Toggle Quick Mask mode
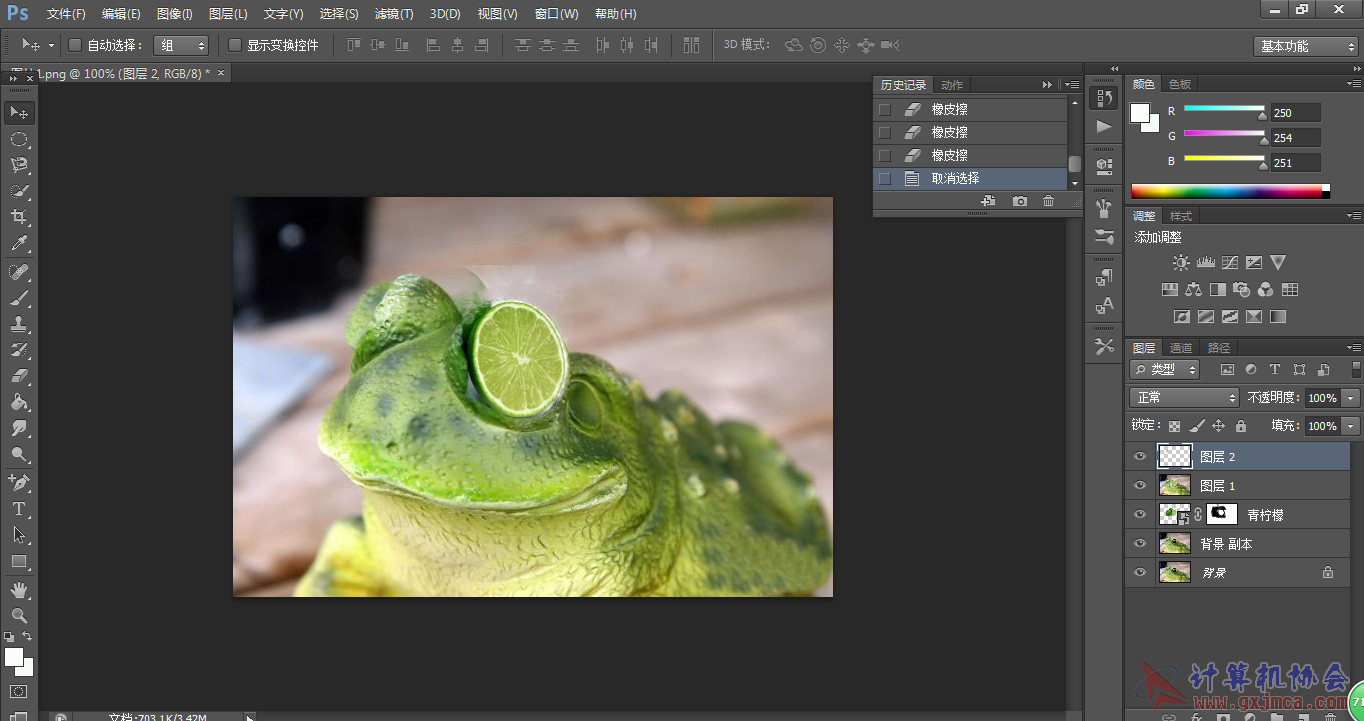Viewport: 1364px width, 721px height. [19, 692]
